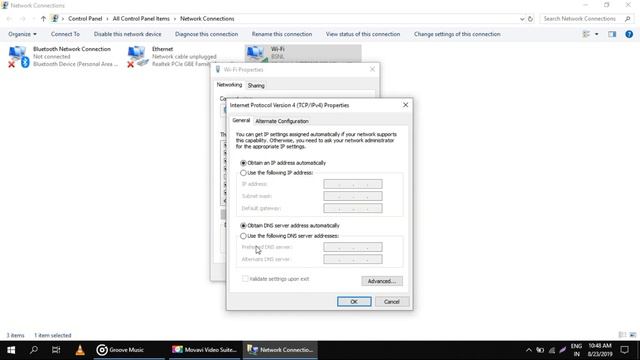Click the network tray icon
The width and height of the screenshot is (640, 360).
click(x=552, y=350)
